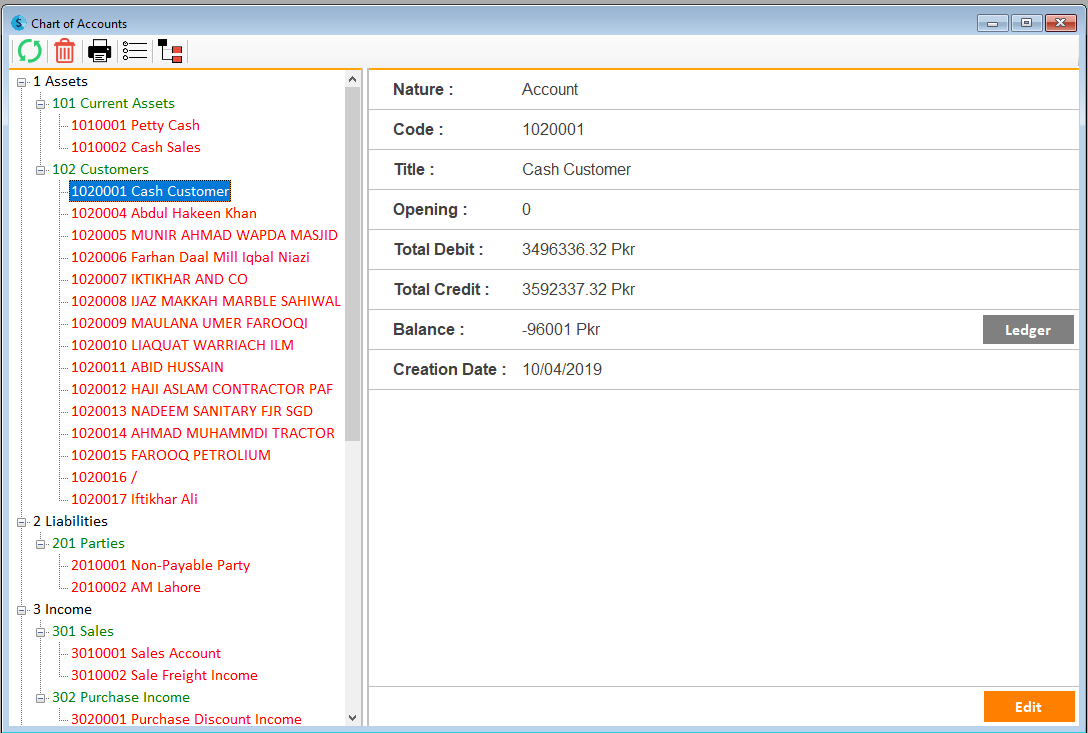The image size is (1088, 733).
Task: Select 1020009 MAULANA UMER FAROOQI
Action: click(189, 323)
